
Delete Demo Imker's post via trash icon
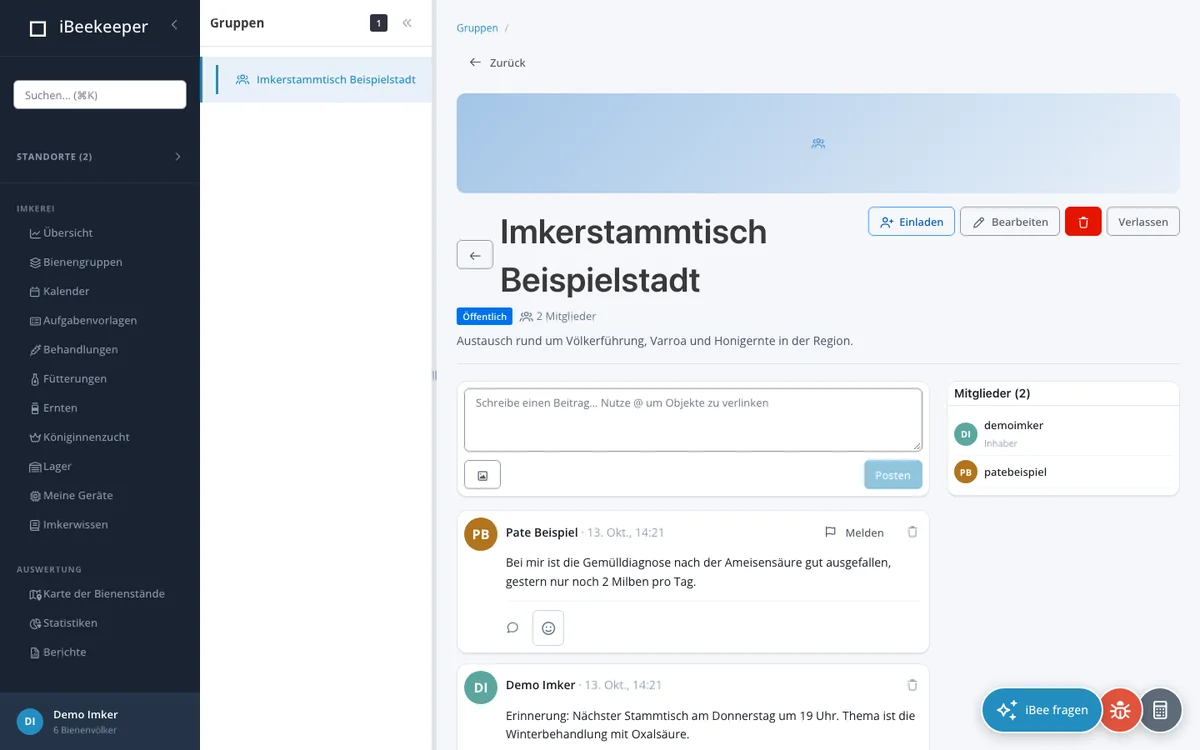coord(912,685)
